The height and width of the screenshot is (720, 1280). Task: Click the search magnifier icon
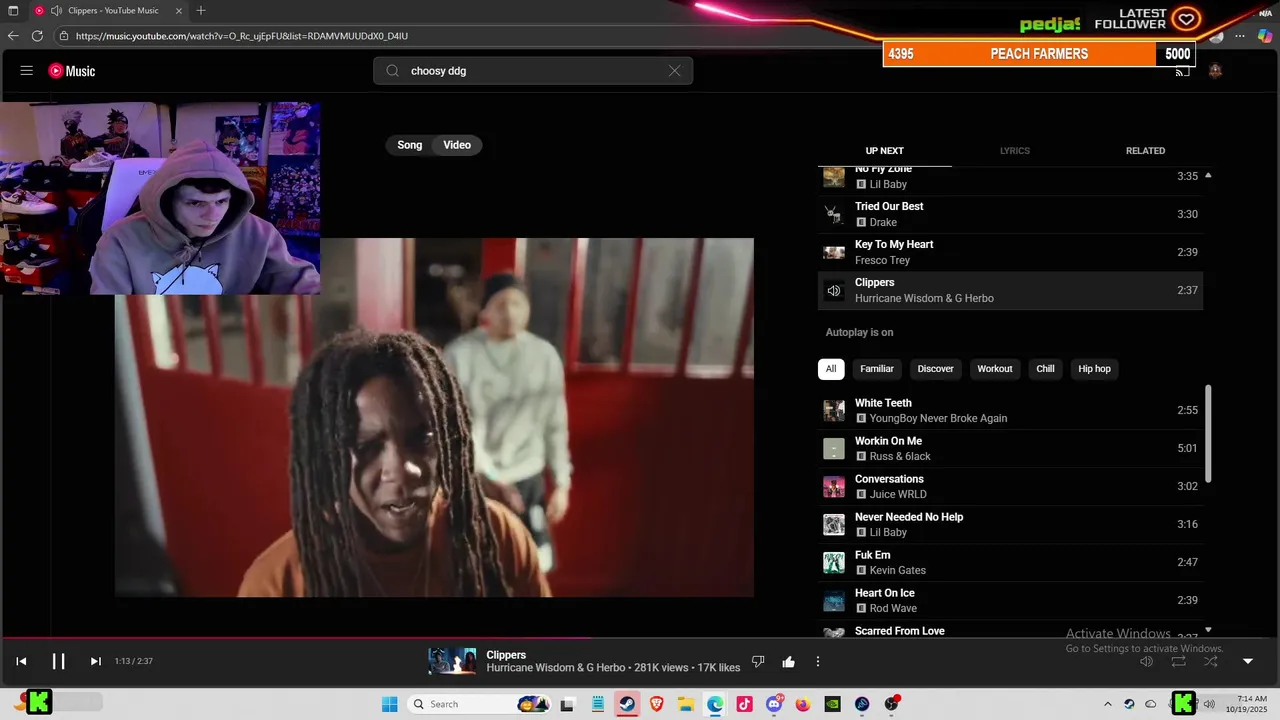pos(392,71)
